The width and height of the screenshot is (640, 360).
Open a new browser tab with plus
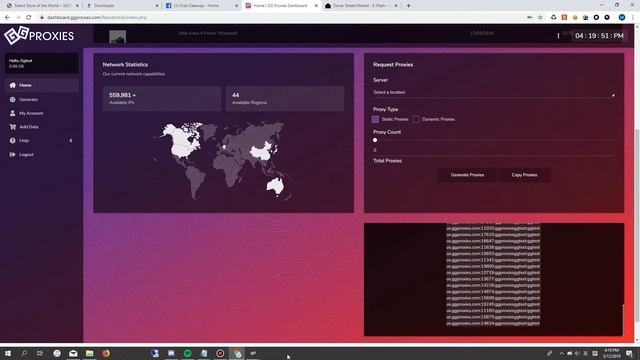pyautogui.click(x=408, y=6)
